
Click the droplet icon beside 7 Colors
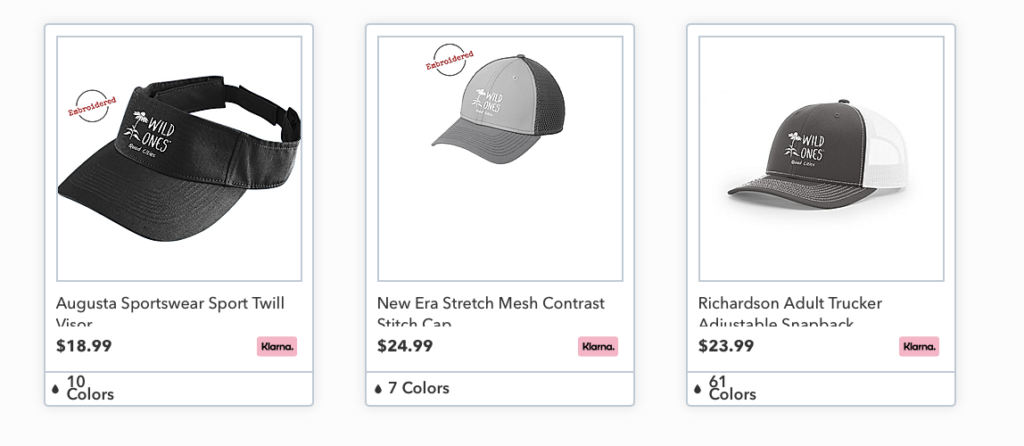[x=378, y=388]
